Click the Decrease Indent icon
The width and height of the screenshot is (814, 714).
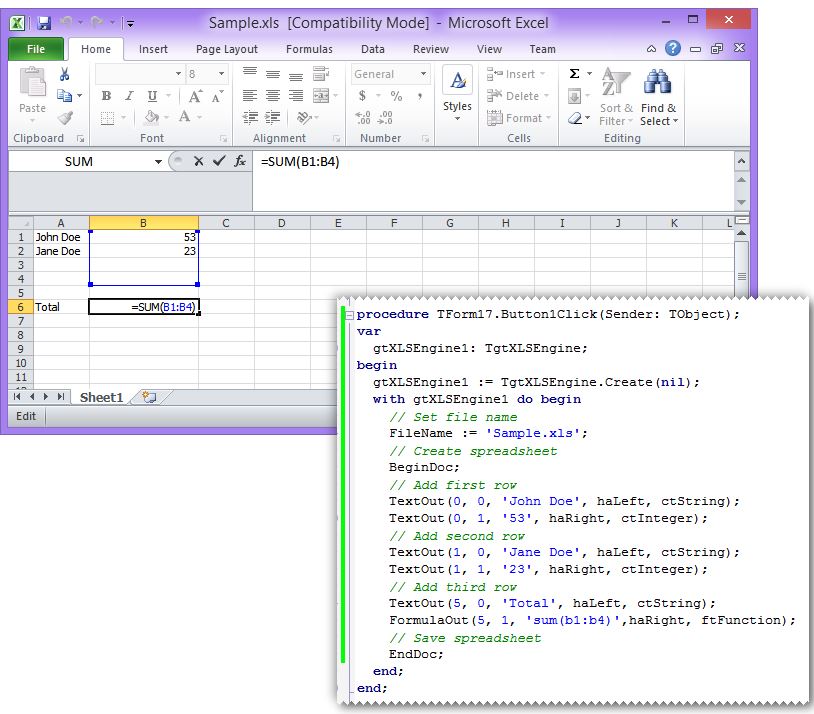(x=250, y=118)
